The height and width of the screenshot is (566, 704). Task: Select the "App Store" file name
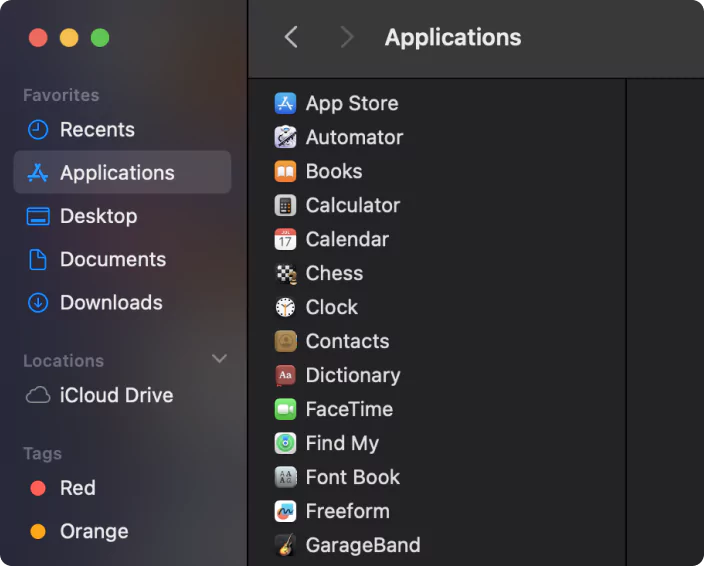click(x=352, y=104)
